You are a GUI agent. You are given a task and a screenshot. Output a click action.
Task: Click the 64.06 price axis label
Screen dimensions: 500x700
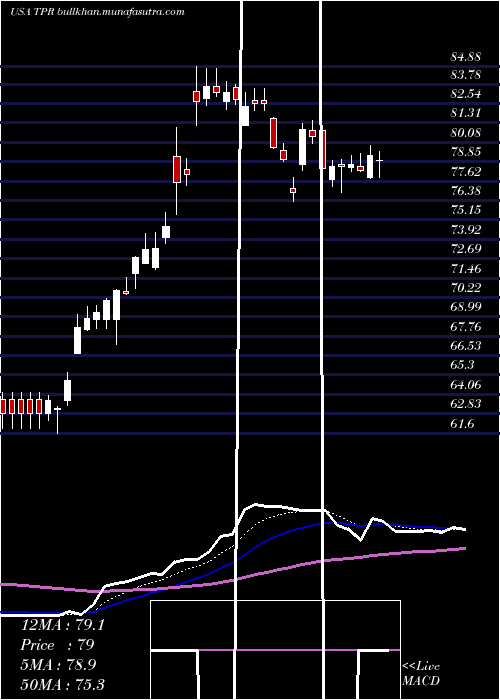tap(466, 384)
